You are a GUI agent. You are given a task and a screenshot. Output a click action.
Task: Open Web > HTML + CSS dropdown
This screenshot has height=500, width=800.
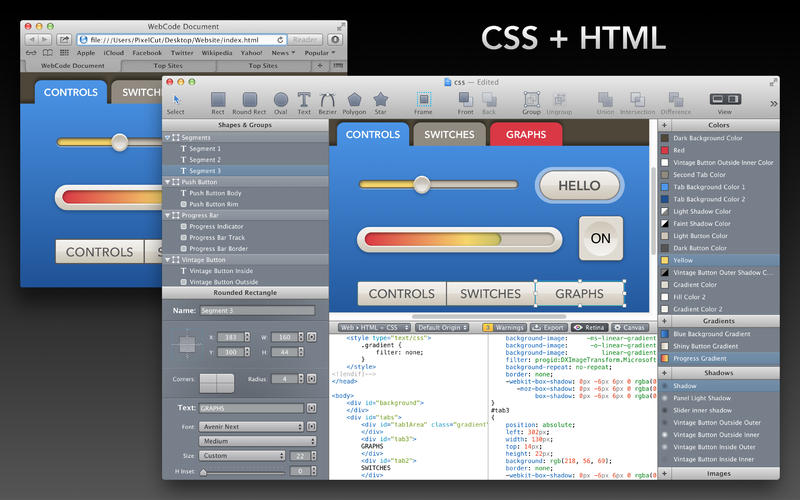tap(374, 328)
